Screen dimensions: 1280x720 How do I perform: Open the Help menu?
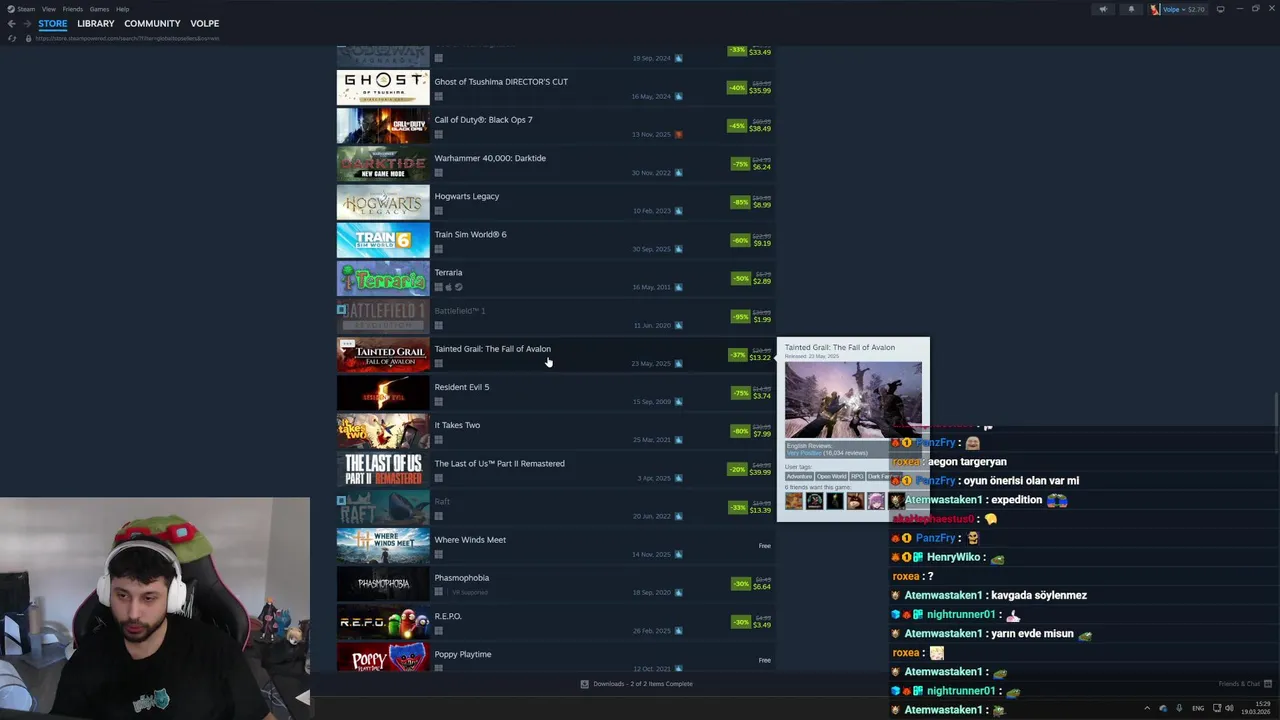tap(122, 9)
